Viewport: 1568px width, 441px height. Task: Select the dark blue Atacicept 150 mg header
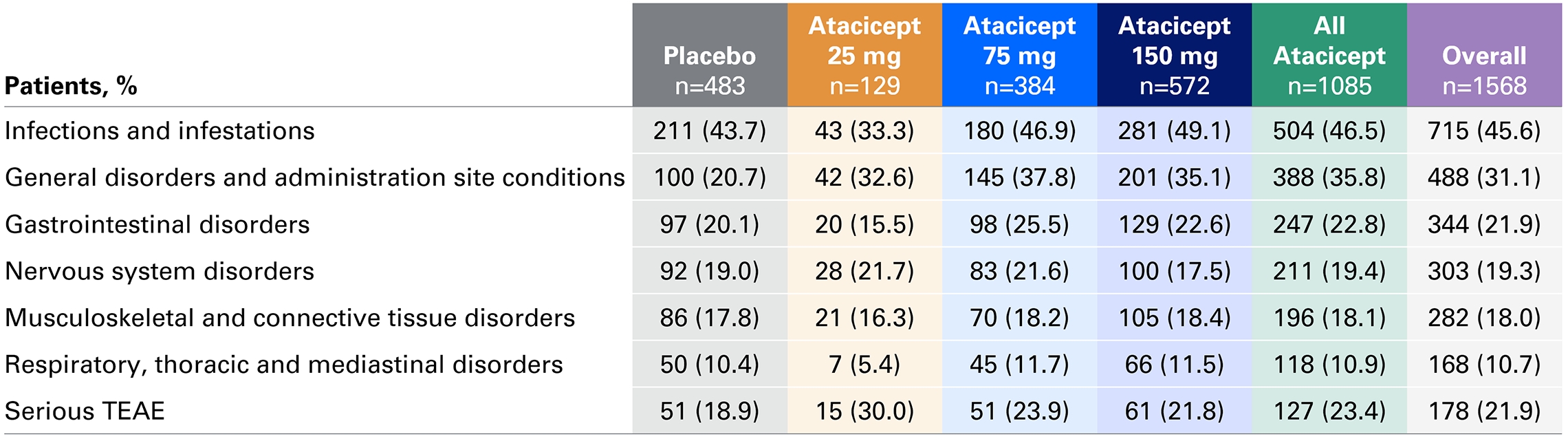click(1174, 56)
